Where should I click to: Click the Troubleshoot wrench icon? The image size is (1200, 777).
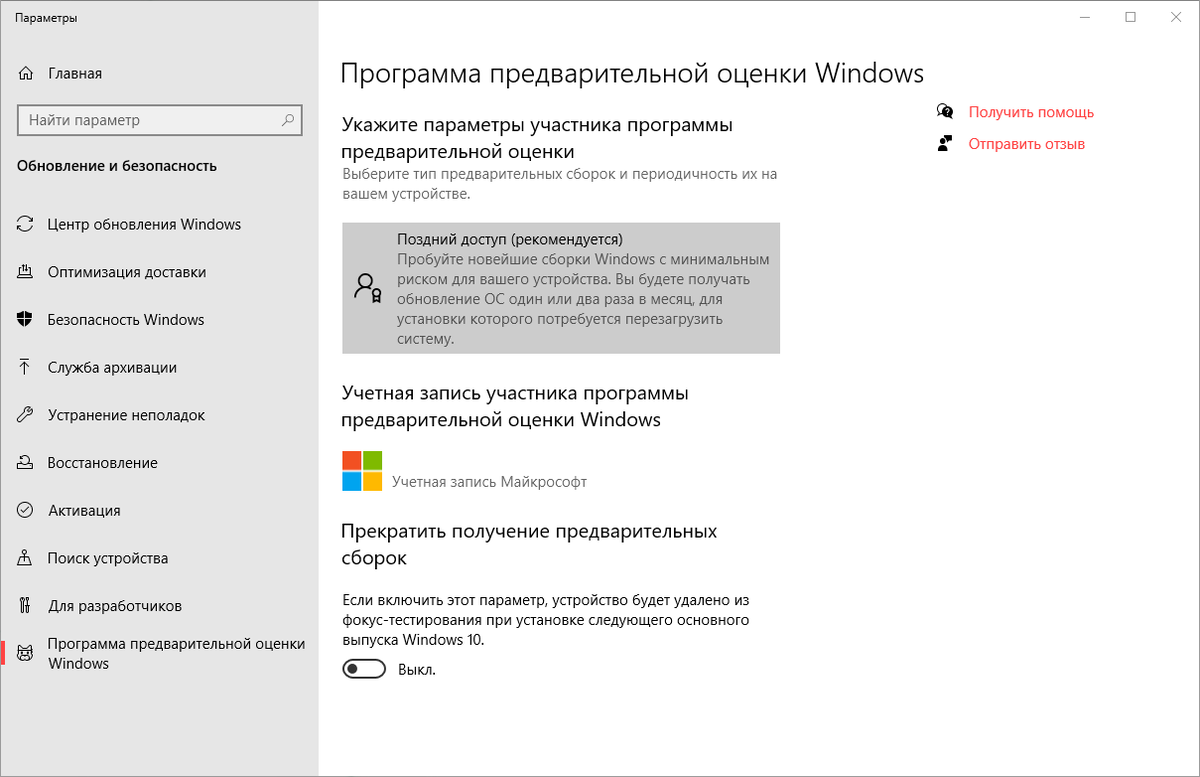(26, 415)
